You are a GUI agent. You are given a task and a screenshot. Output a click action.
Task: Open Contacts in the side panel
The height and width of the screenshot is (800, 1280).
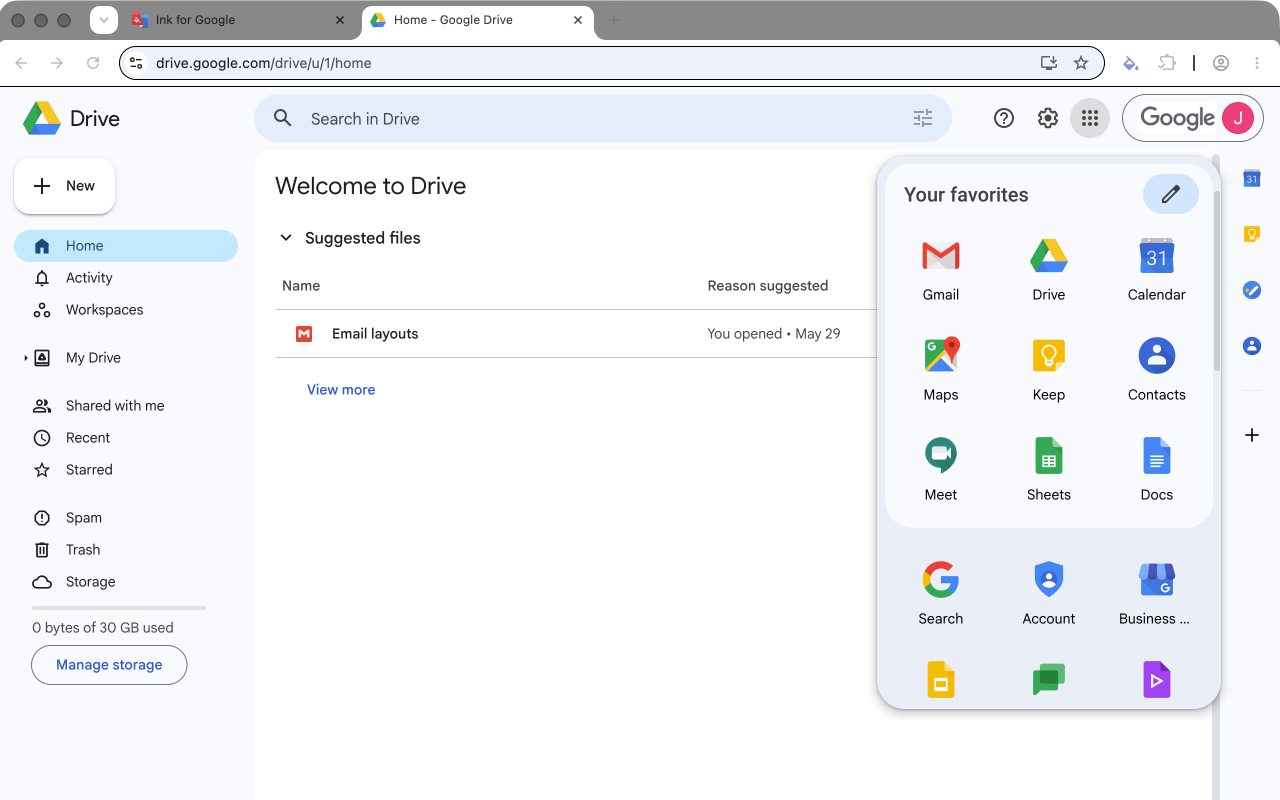(x=1252, y=346)
